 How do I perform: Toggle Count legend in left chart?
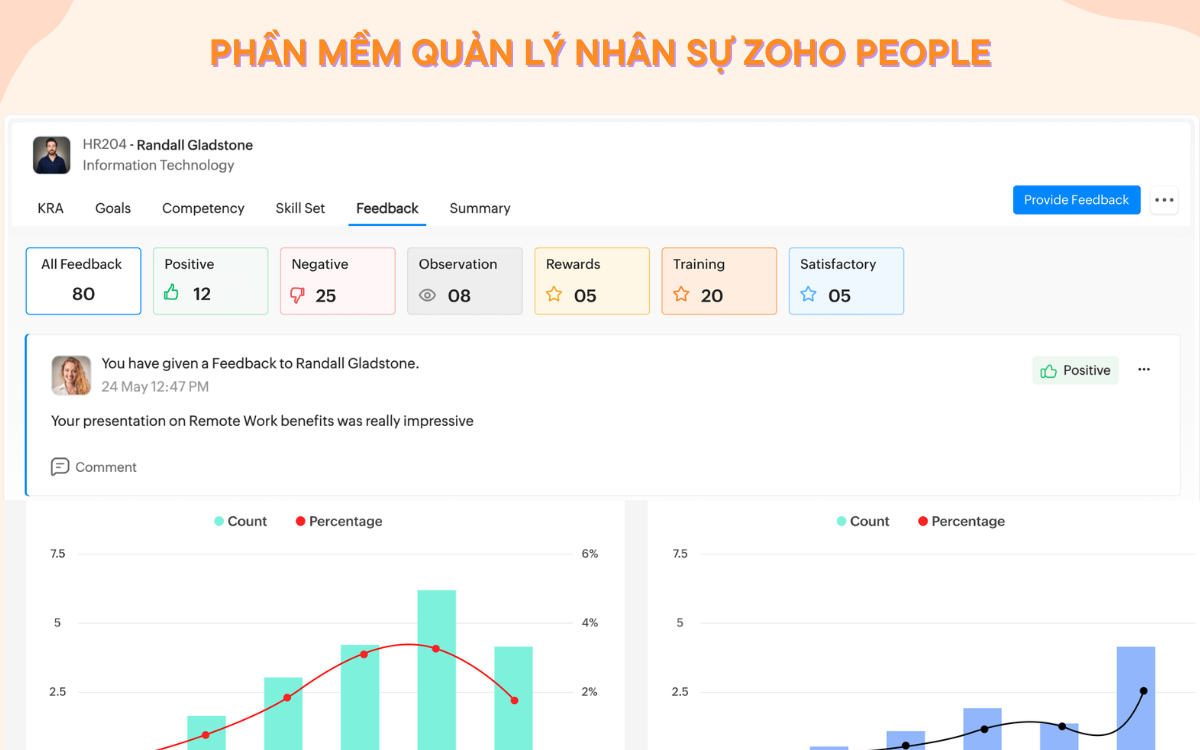240,521
